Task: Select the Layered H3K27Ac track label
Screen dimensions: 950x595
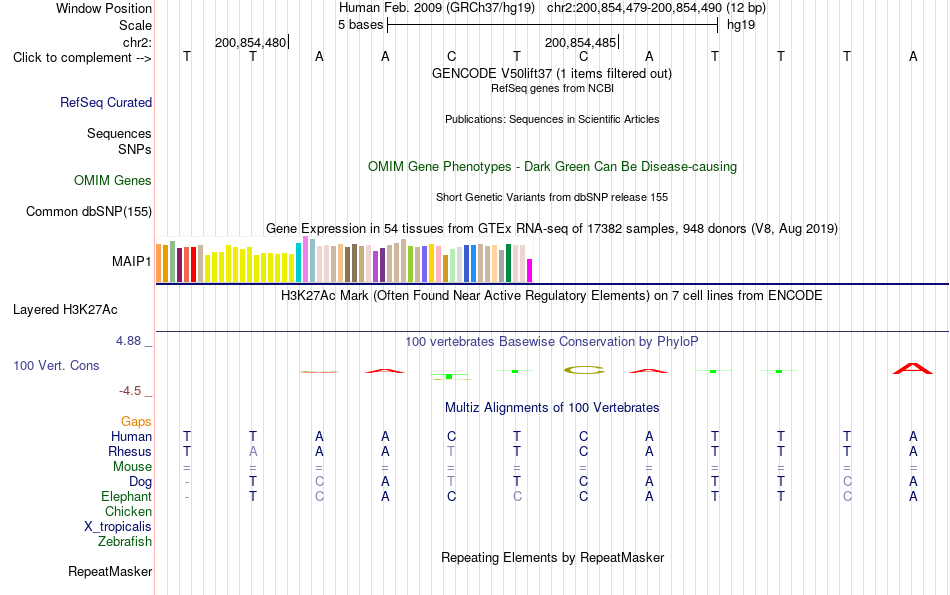Action: click(x=65, y=310)
